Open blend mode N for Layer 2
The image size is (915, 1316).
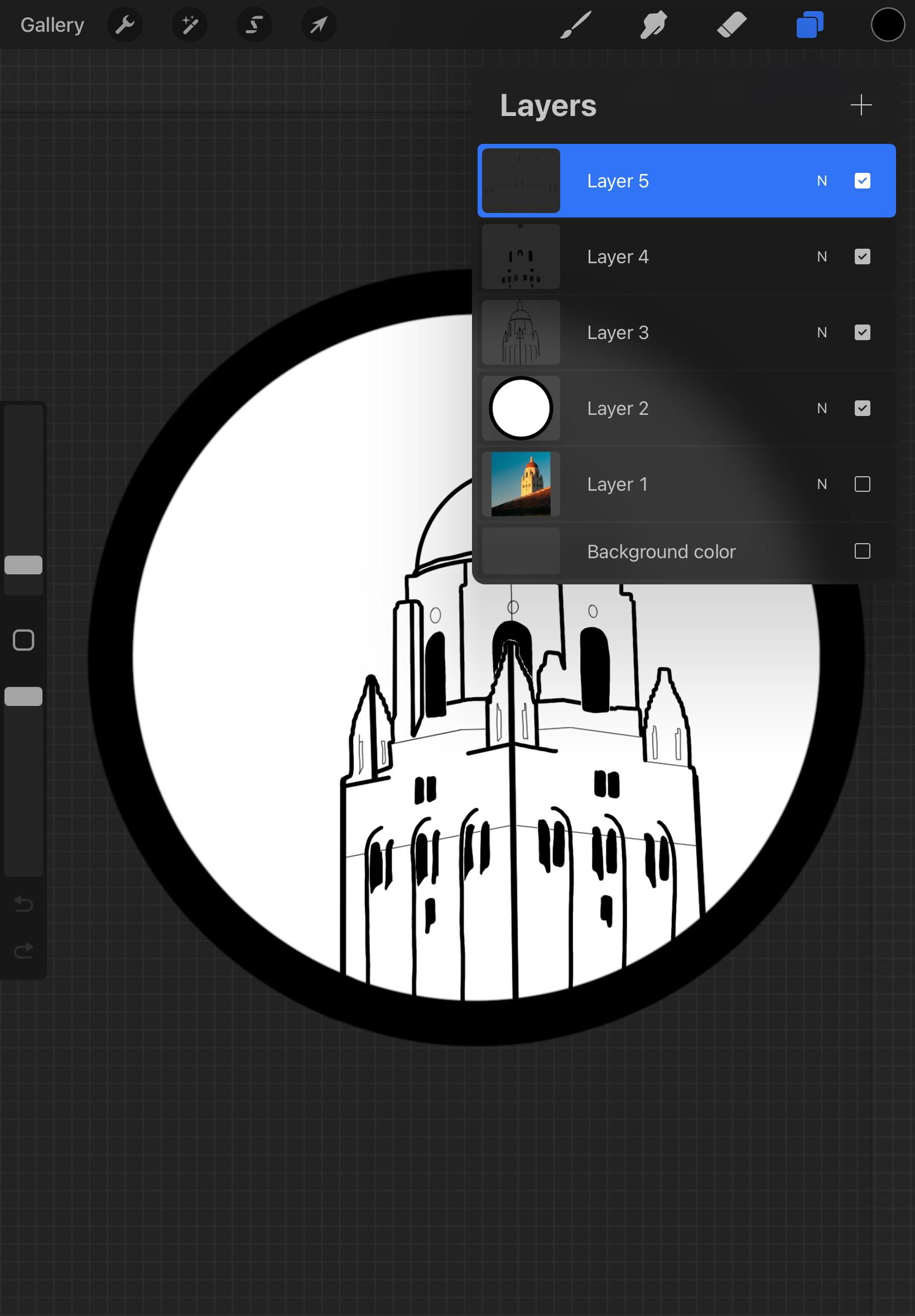click(x=822, y=409)
